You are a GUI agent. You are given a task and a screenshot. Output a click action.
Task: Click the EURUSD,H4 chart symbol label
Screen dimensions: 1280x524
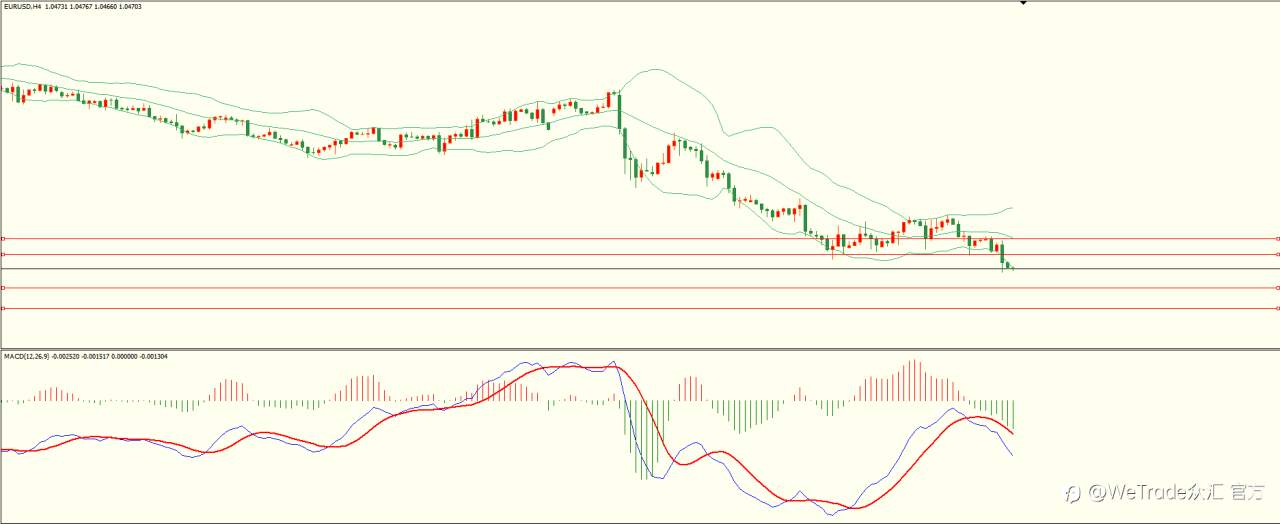pyautogui.click(x=22, y=6)
